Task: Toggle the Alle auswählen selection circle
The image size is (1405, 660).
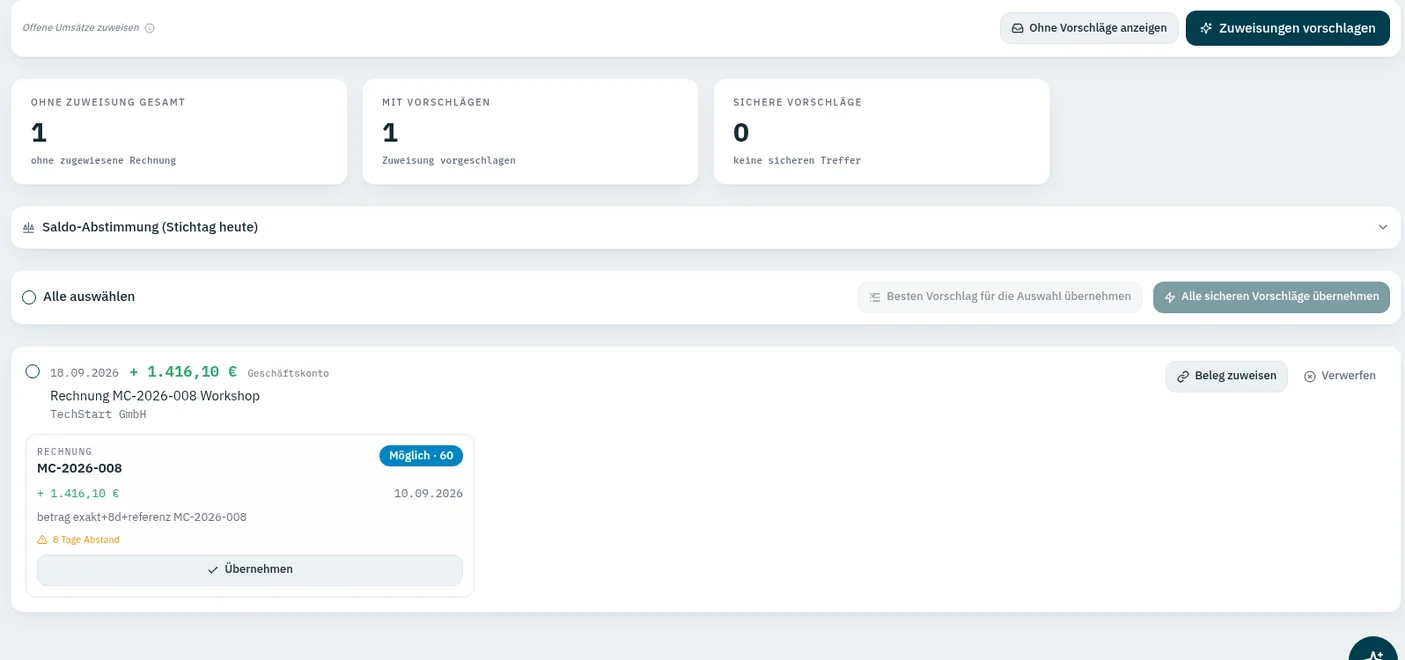Action: click(29, 297)
